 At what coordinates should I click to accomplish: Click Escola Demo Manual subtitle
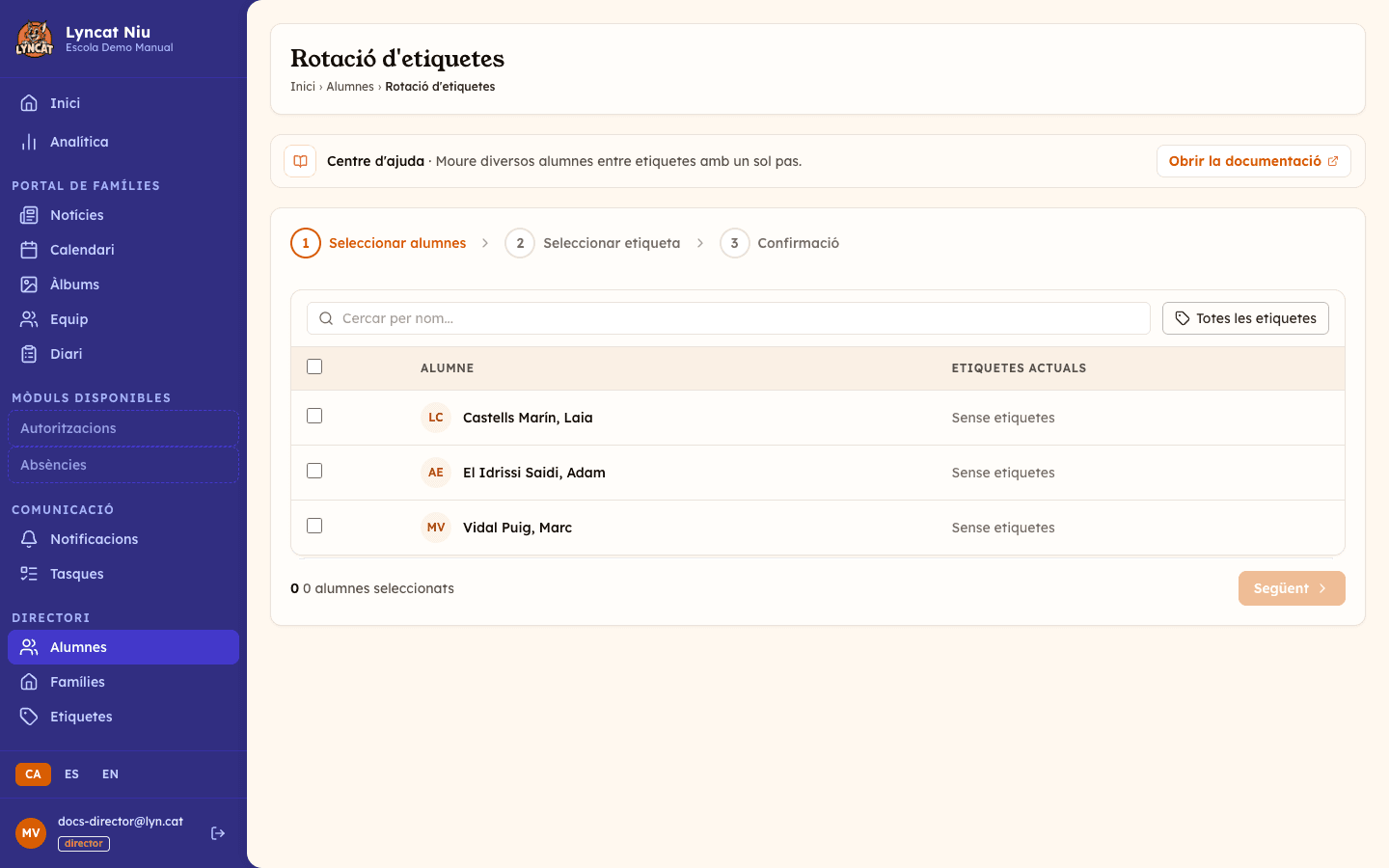[120, 47]
